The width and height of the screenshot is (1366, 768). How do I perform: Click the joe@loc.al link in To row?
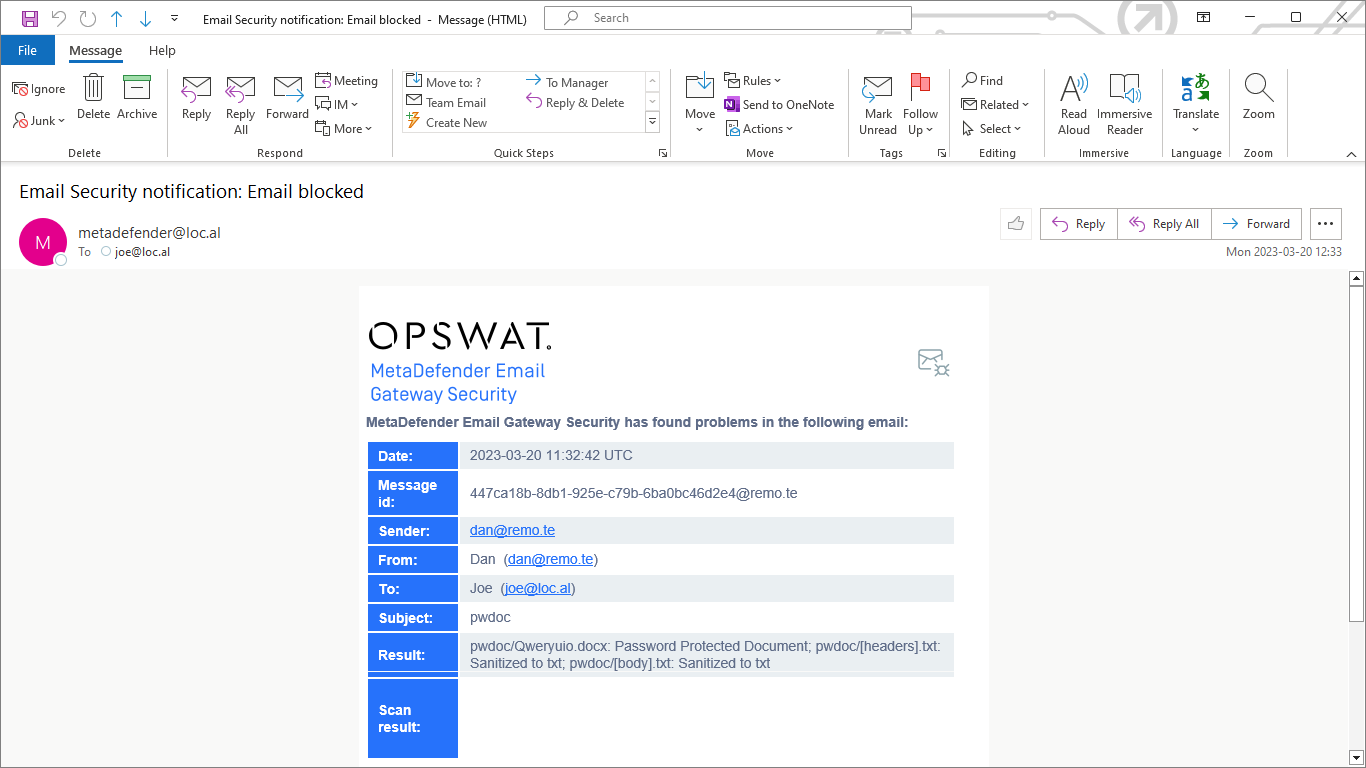tap(538, 588)
